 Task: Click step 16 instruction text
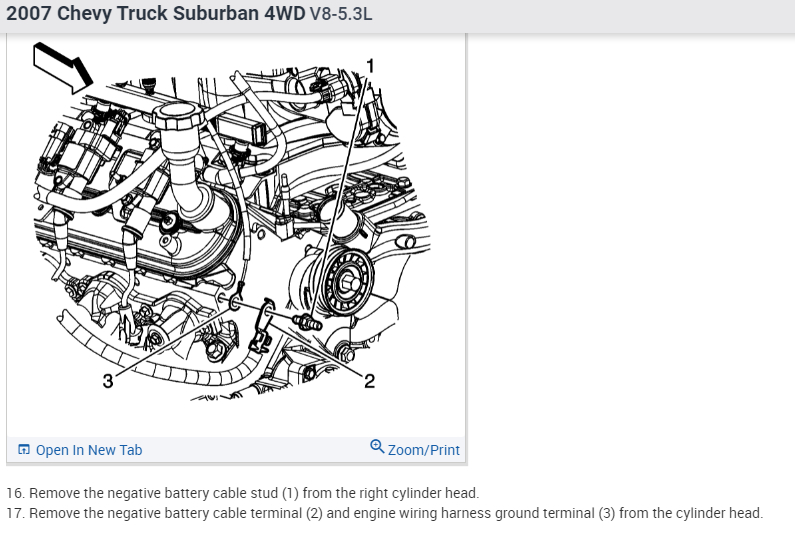pos(242,493)
